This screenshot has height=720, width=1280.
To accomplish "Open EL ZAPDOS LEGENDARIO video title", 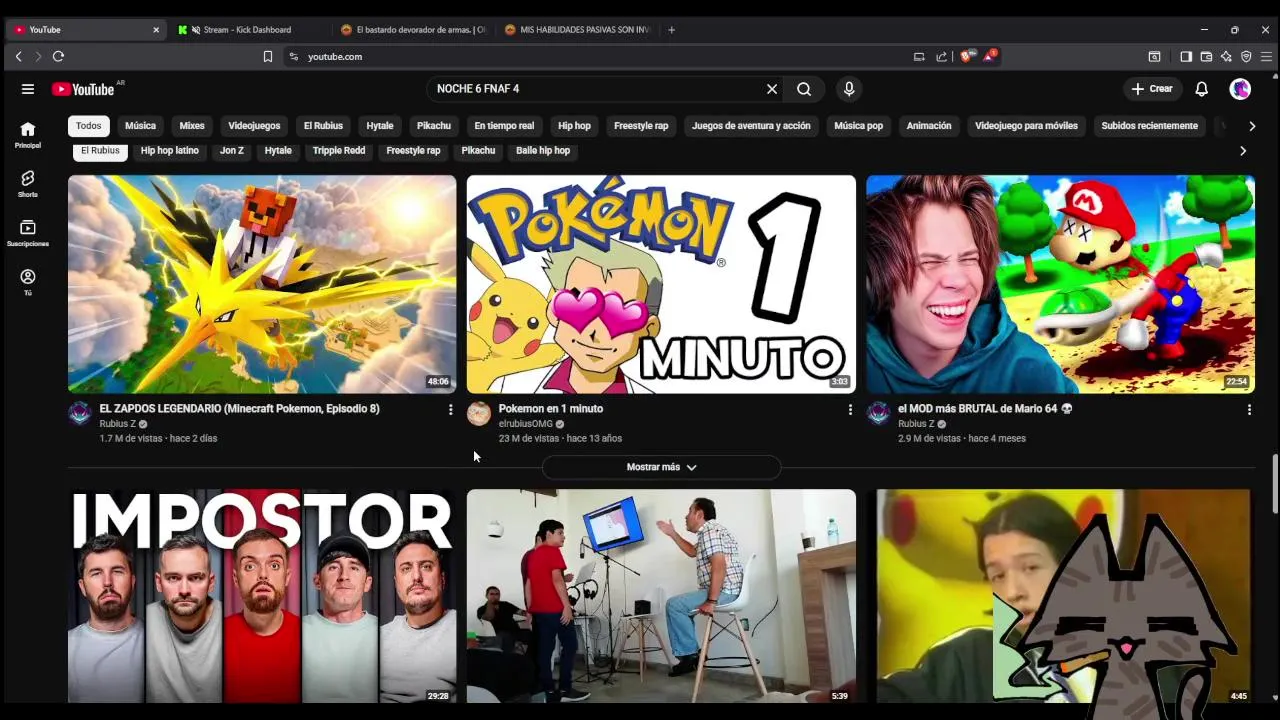I will (240, 409).
